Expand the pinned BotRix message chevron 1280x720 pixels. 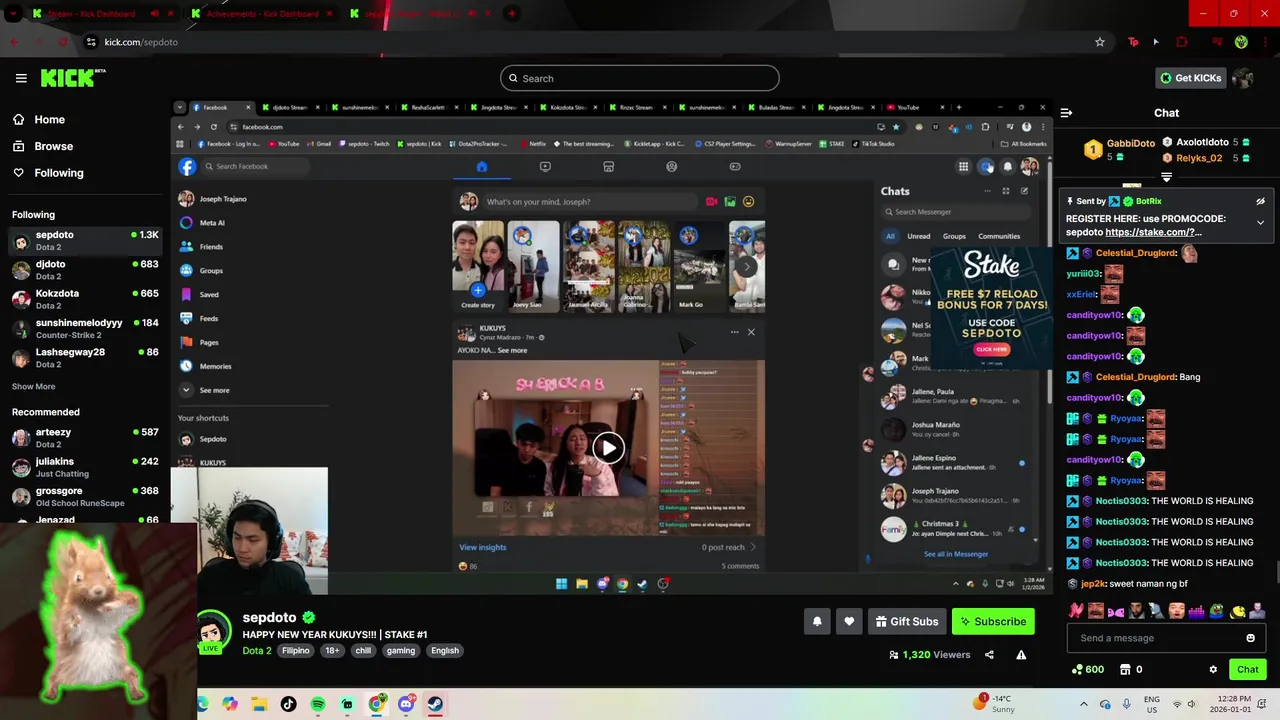1260,222
